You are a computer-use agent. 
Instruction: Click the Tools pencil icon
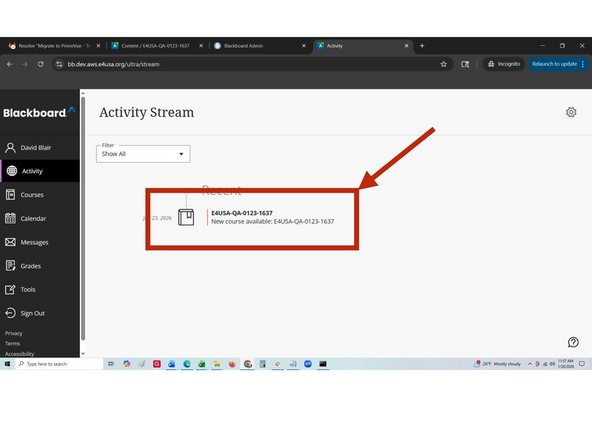click(x=11, y=290)
